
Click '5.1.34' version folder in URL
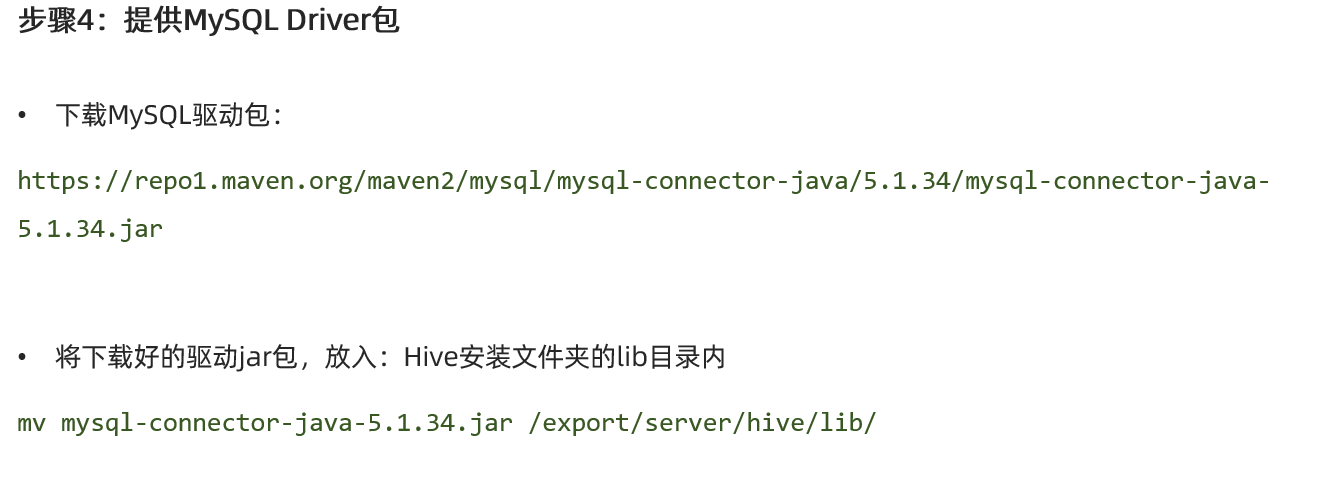906,181
